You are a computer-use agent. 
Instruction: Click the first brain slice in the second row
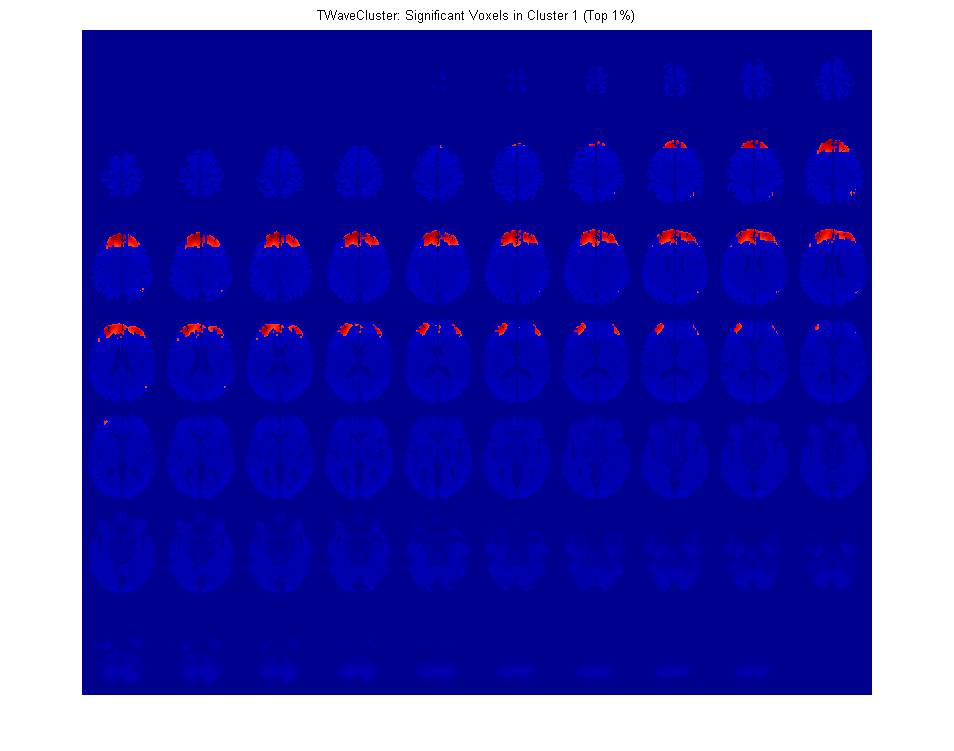click(121, 175)
